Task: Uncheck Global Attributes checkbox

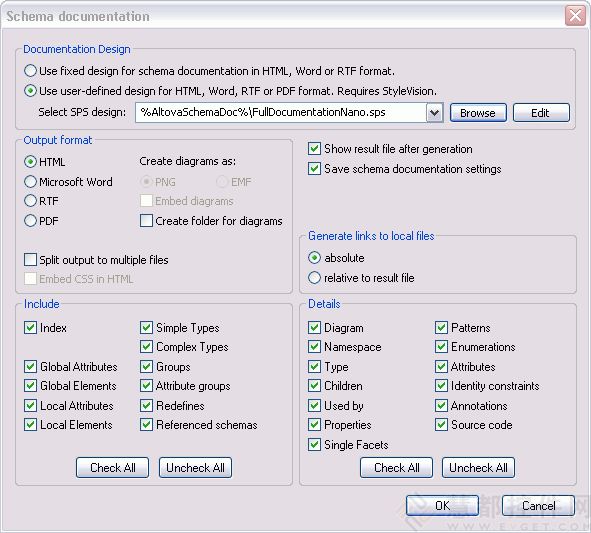Action: click(x=30, y=366)
